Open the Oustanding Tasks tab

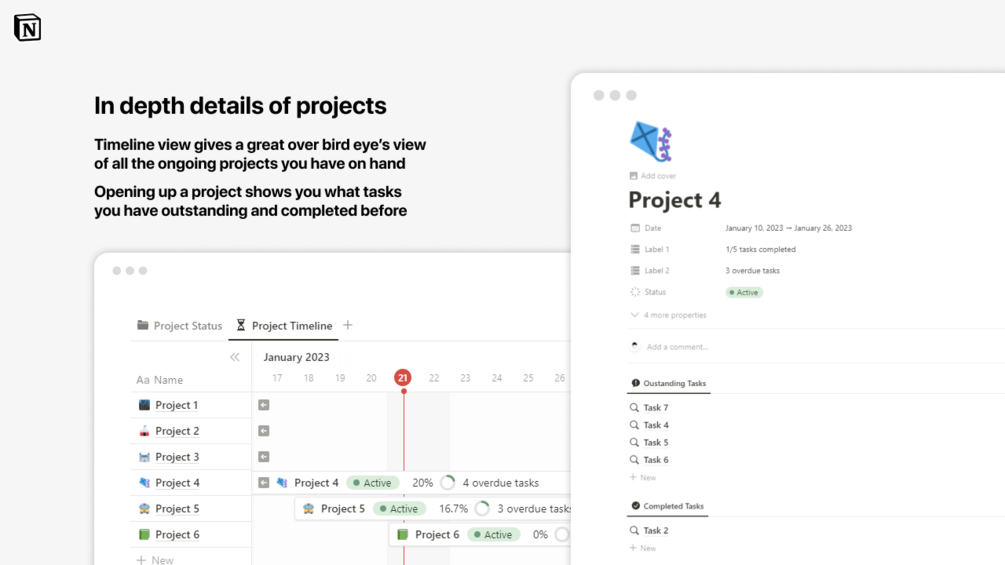coord(669,383)
